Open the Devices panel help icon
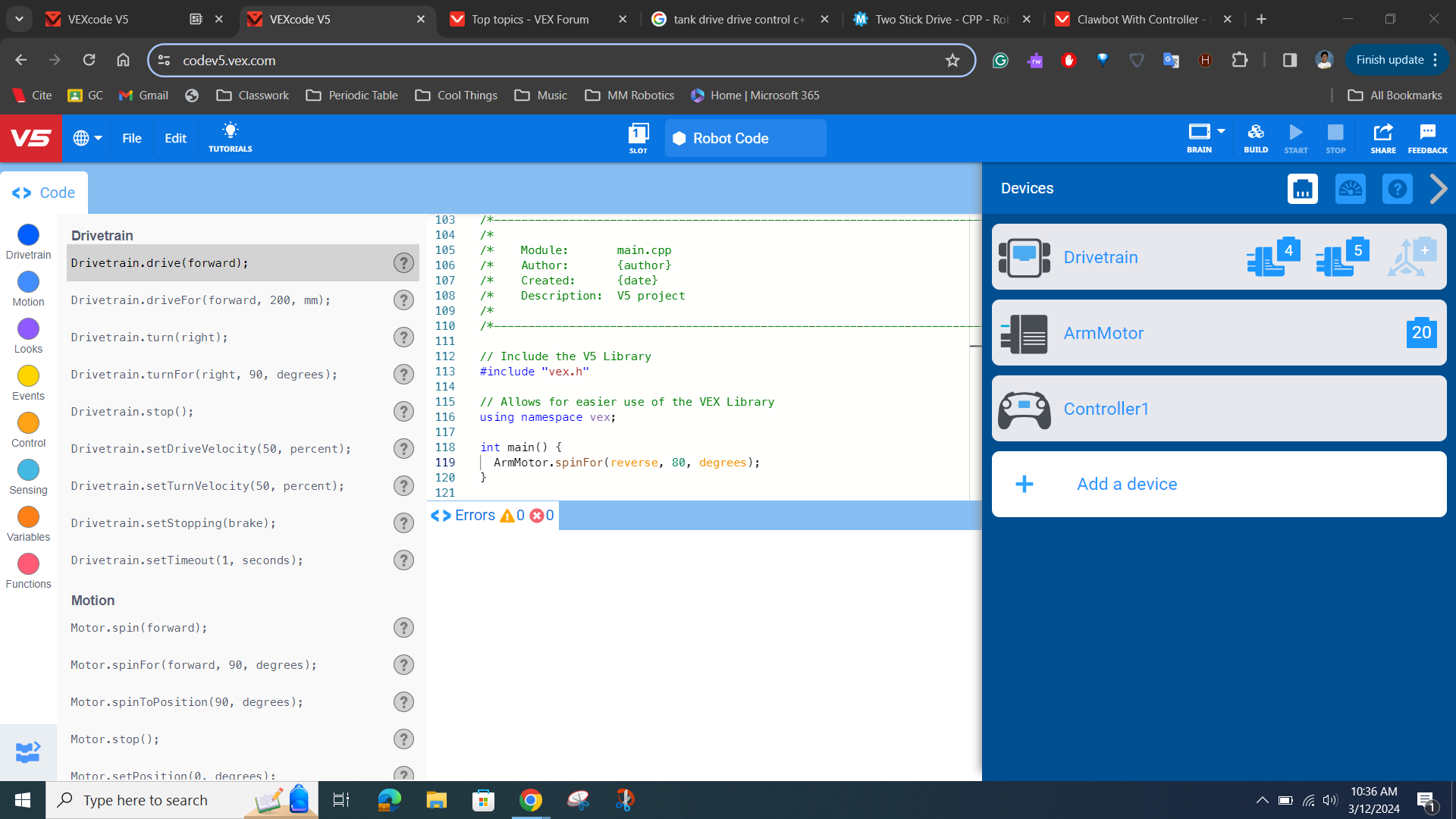The width and height of the screenshot is (1456, 819). point(1397,189)
